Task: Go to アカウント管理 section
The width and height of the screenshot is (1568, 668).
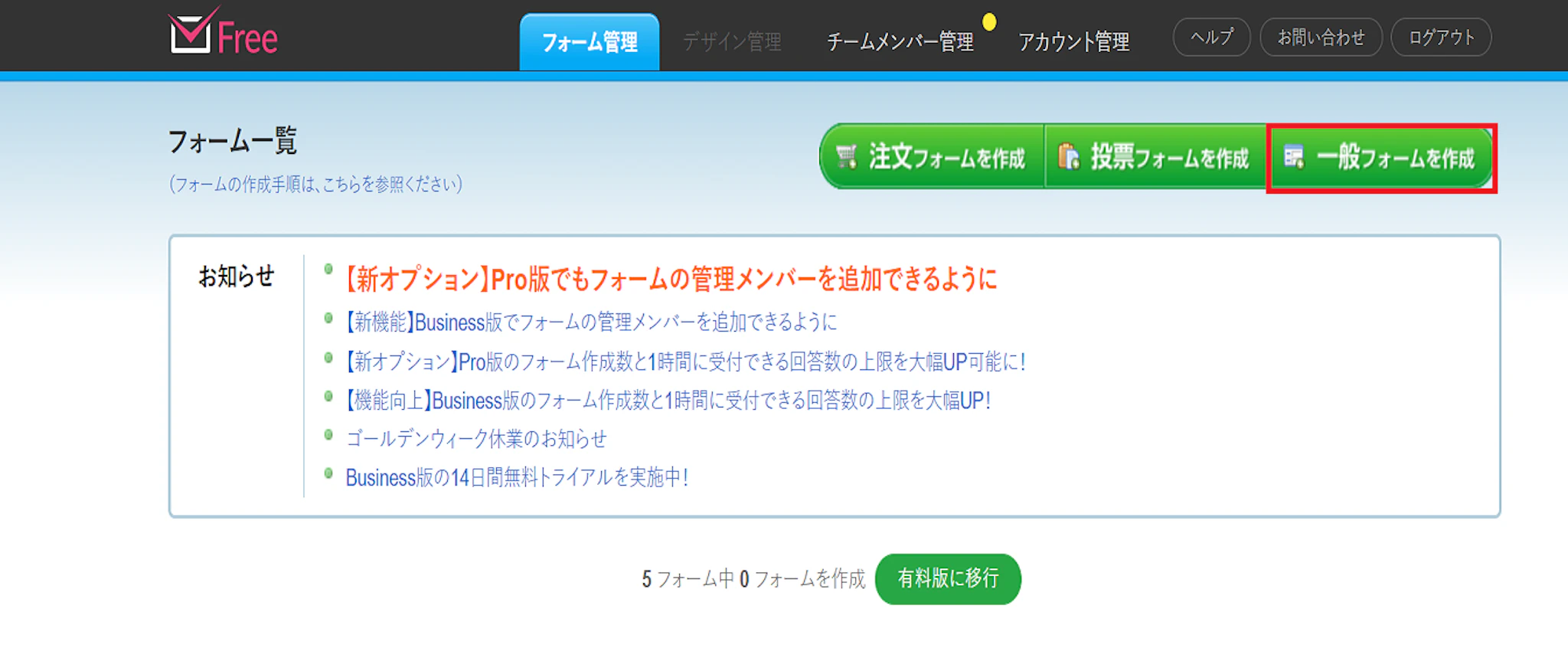Action: [1073, 42]
